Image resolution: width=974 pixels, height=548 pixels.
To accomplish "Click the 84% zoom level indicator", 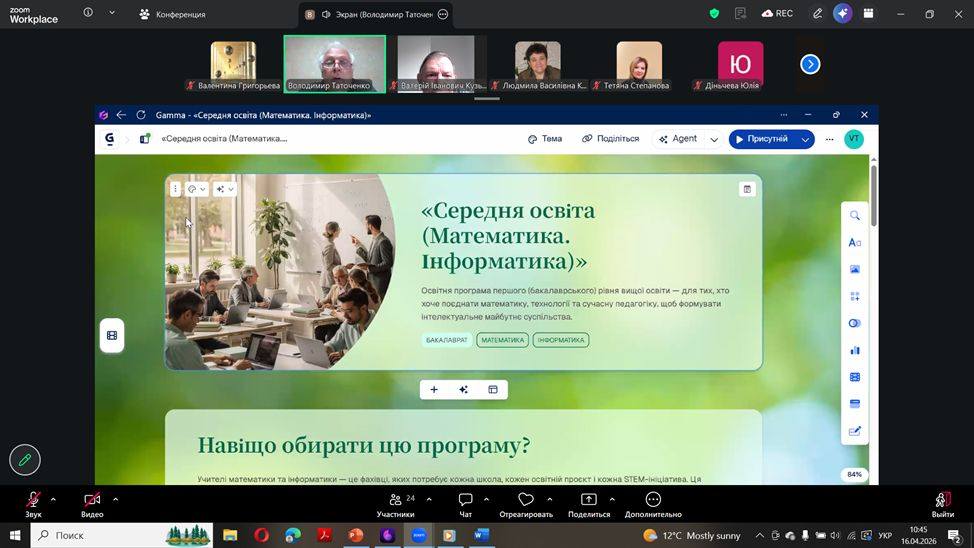I will (854, 474).
